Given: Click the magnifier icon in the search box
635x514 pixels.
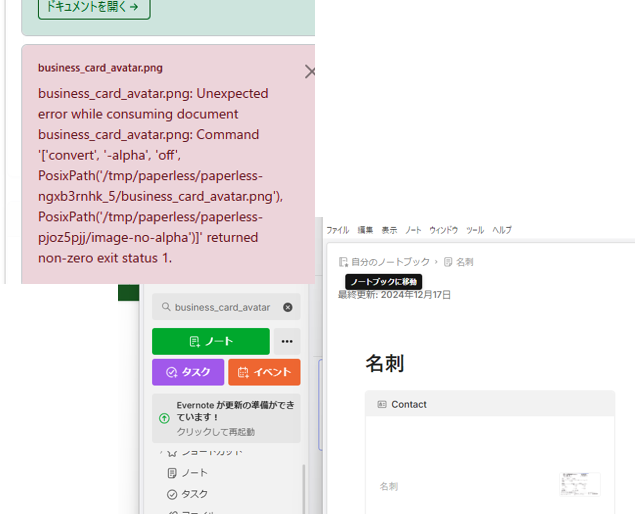Looking at the screenshot, I should tap(166, 307).
